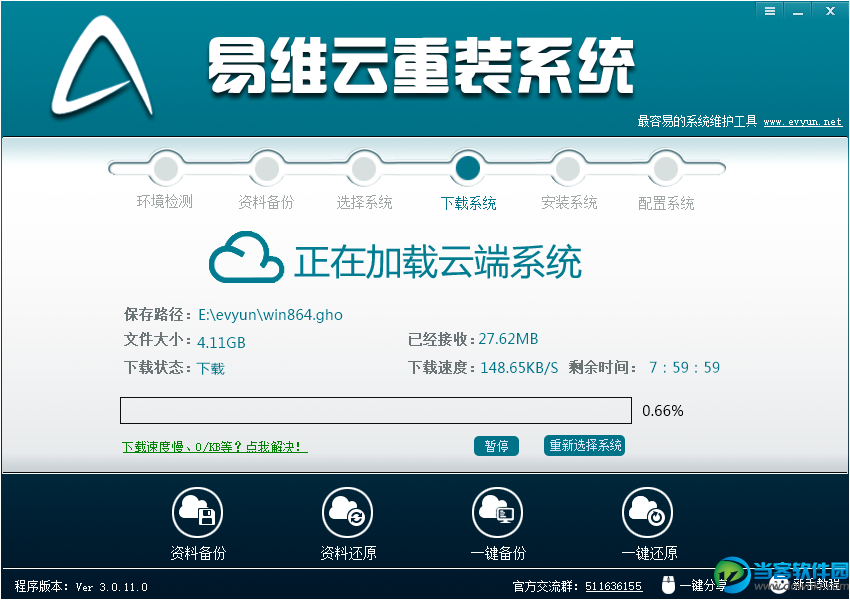Open the 资料还原 cloud refresh icon
This screenshot has width=850, height=600.
347,512
